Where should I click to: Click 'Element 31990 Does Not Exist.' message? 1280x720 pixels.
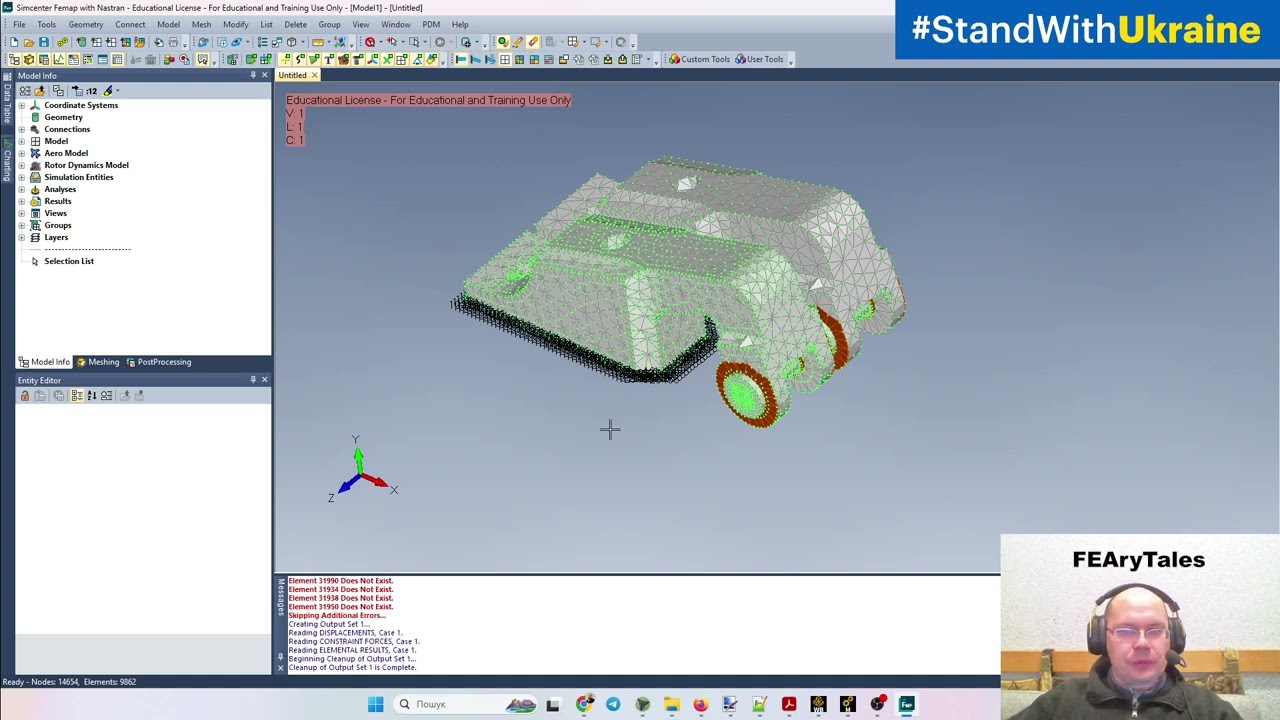340,581
